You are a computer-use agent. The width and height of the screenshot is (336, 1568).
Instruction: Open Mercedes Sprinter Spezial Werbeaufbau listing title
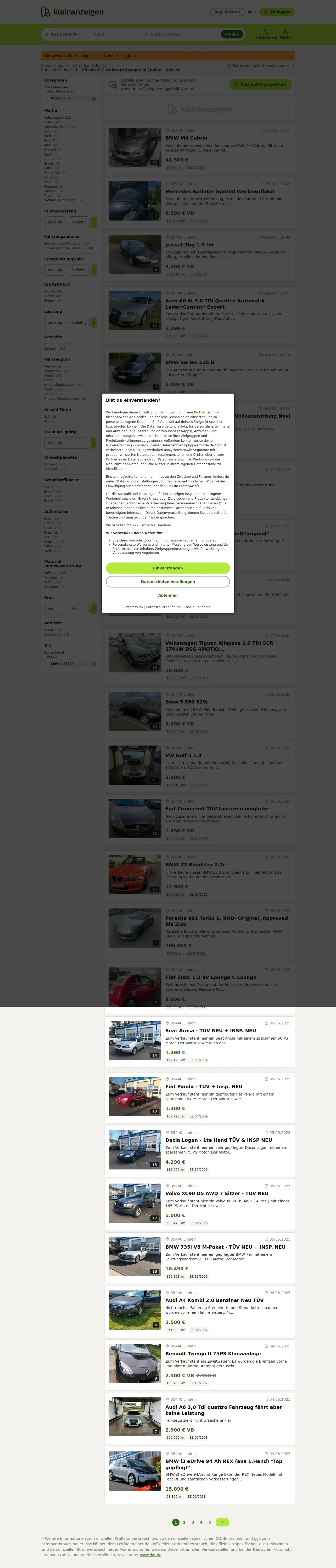(x=220, y=191)
